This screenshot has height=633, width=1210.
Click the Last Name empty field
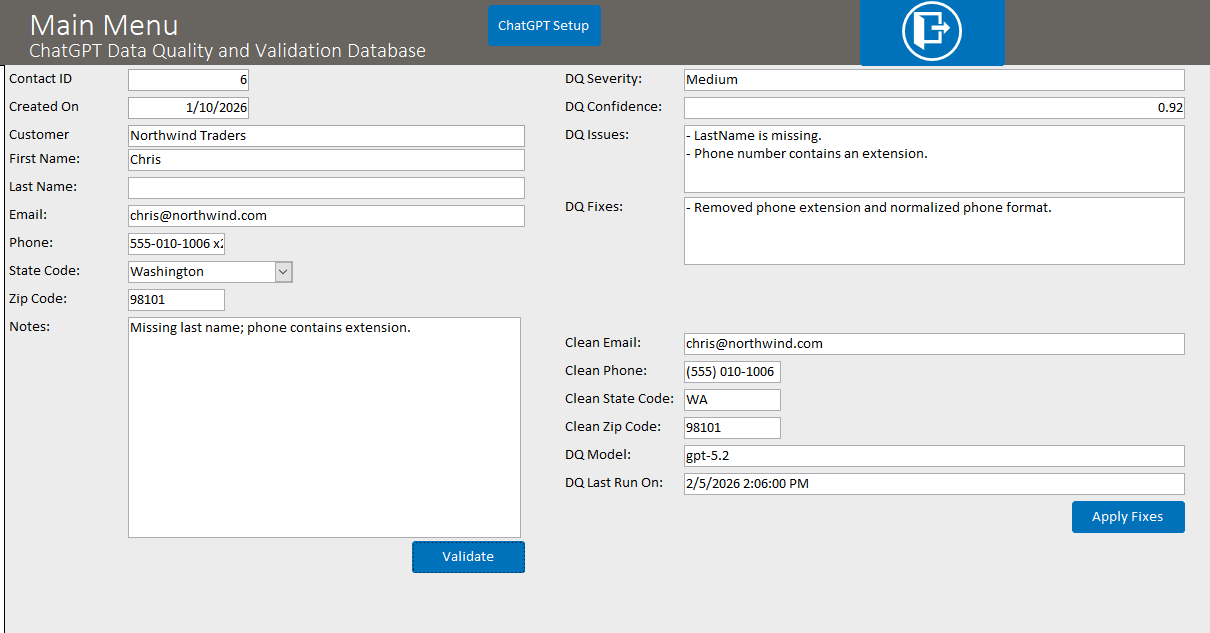[326, 188]
